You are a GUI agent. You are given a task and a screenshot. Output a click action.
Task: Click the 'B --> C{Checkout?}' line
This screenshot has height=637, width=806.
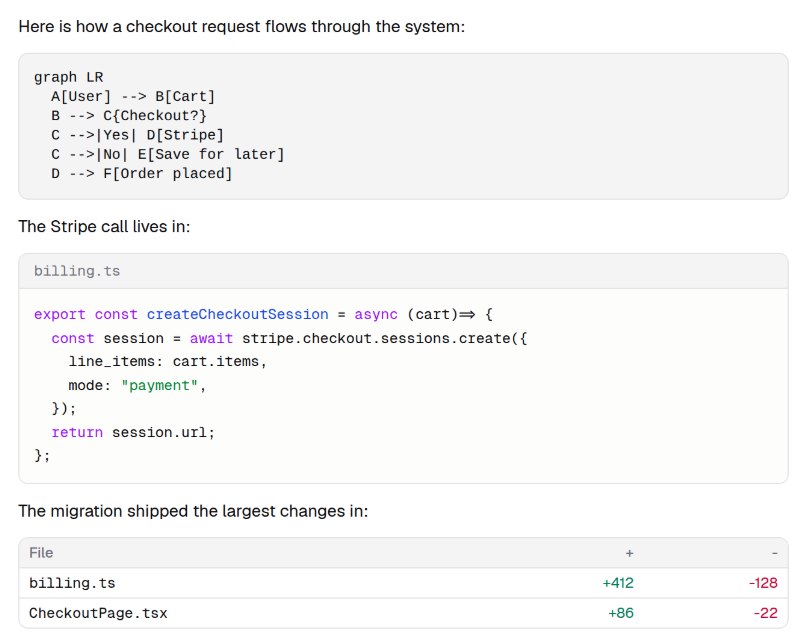(x=129, y=116)
